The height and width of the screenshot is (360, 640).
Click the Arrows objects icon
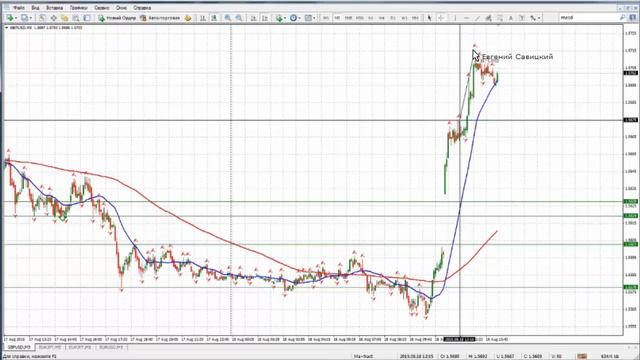[x=533, y=18]
